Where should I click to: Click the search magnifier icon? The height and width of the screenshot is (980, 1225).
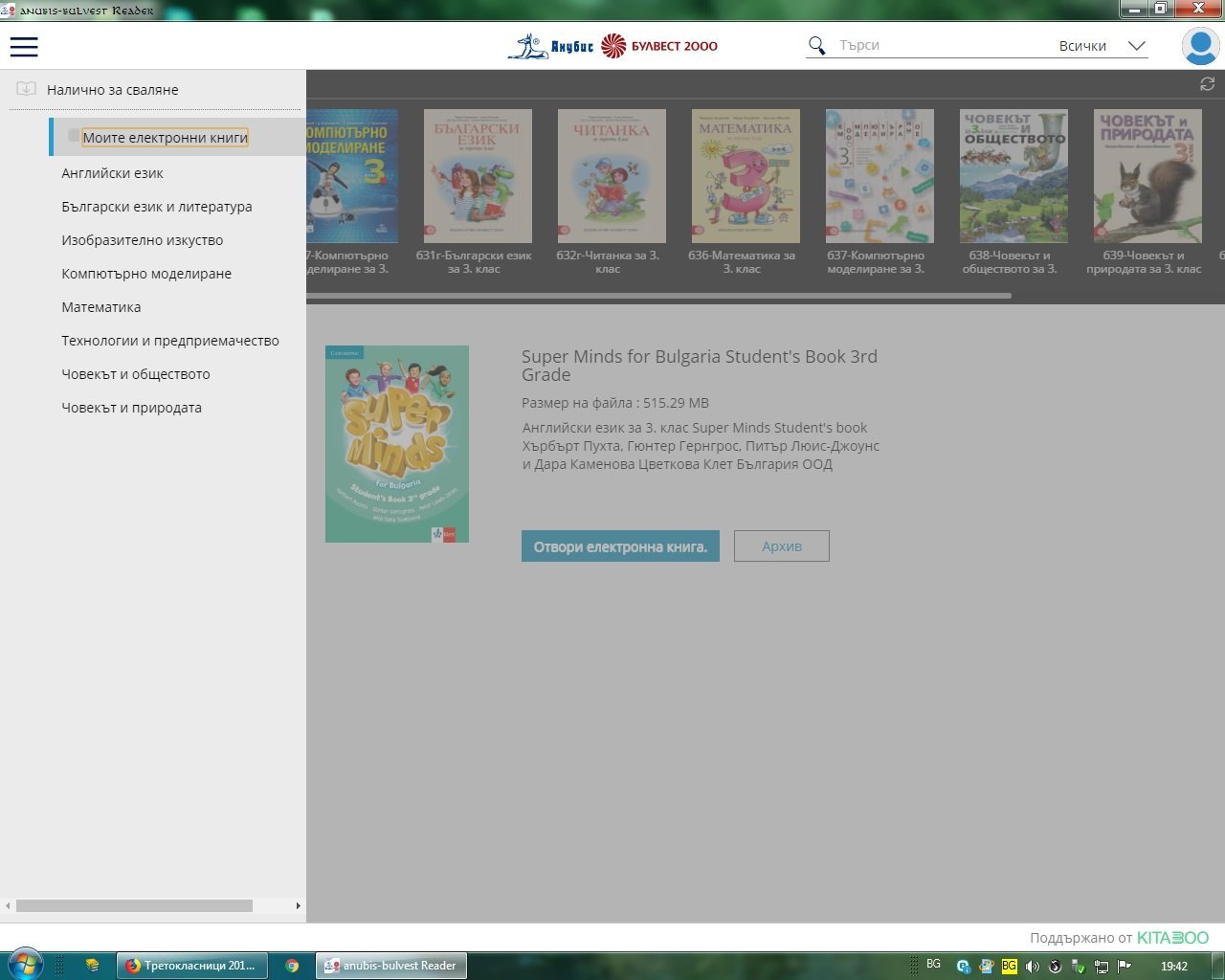coord(816,46)
